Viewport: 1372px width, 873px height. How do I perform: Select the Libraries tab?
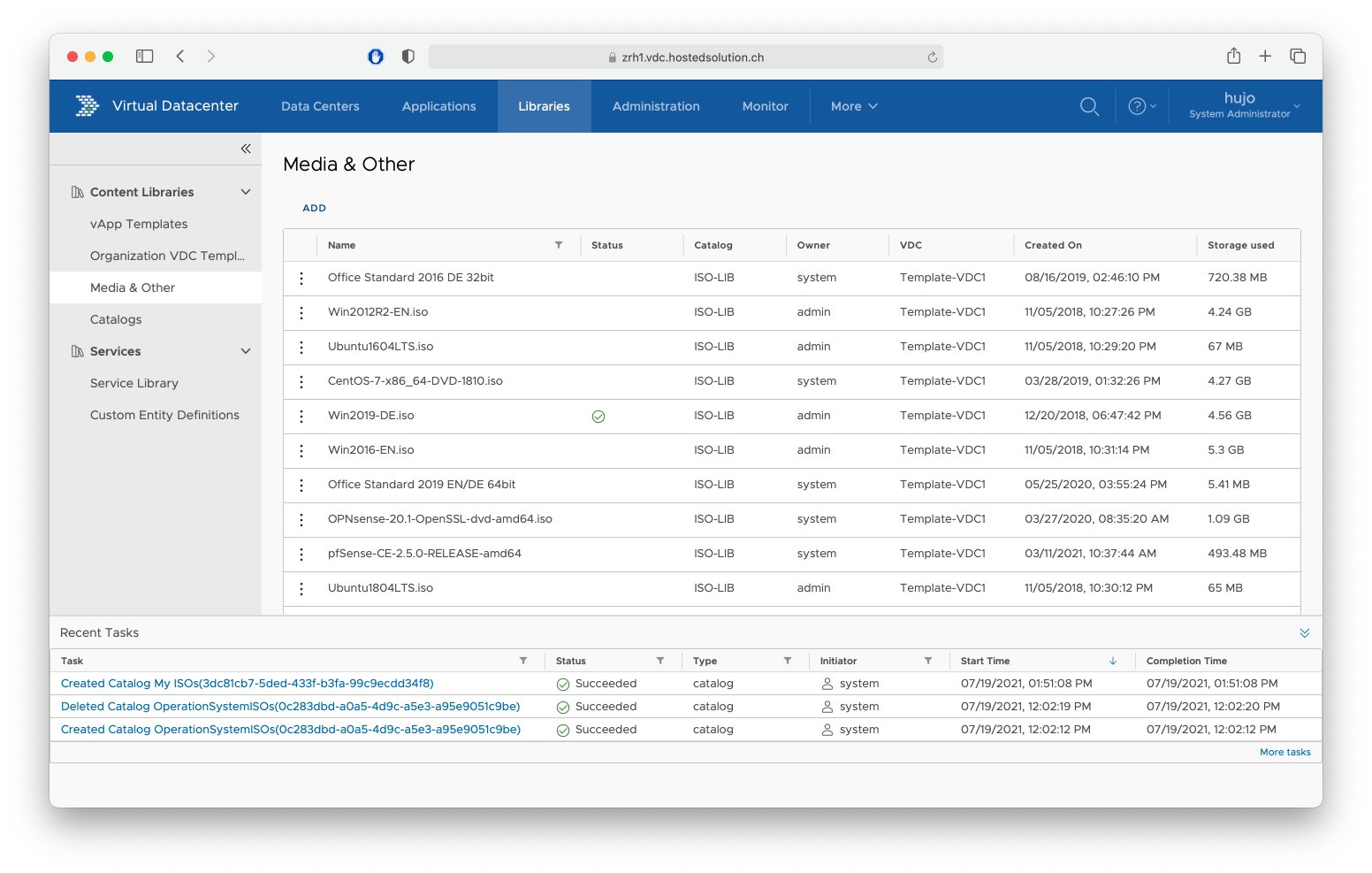[x=544, y=106]
